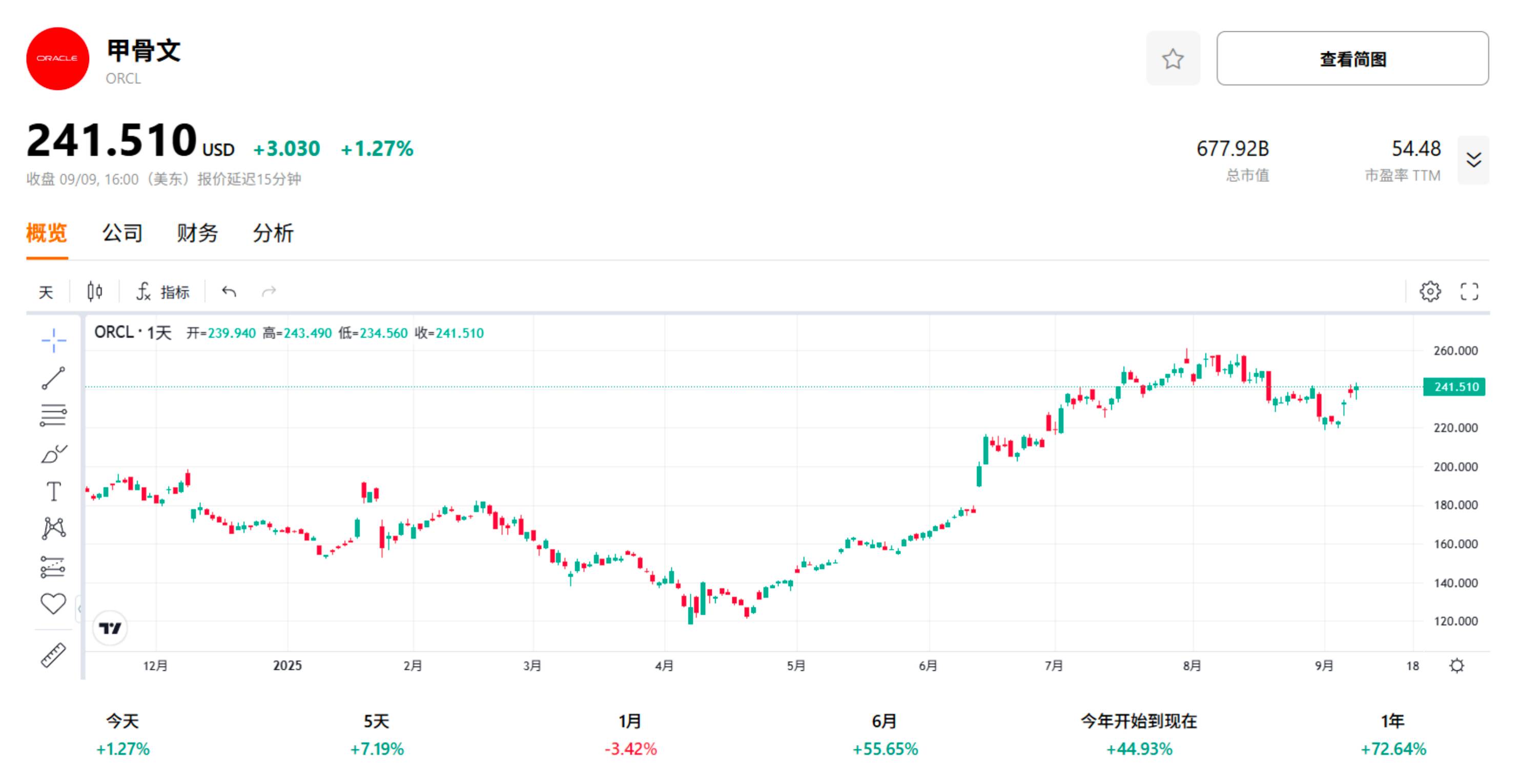Open the Fibonacci retracement tool

coord(54,416)
